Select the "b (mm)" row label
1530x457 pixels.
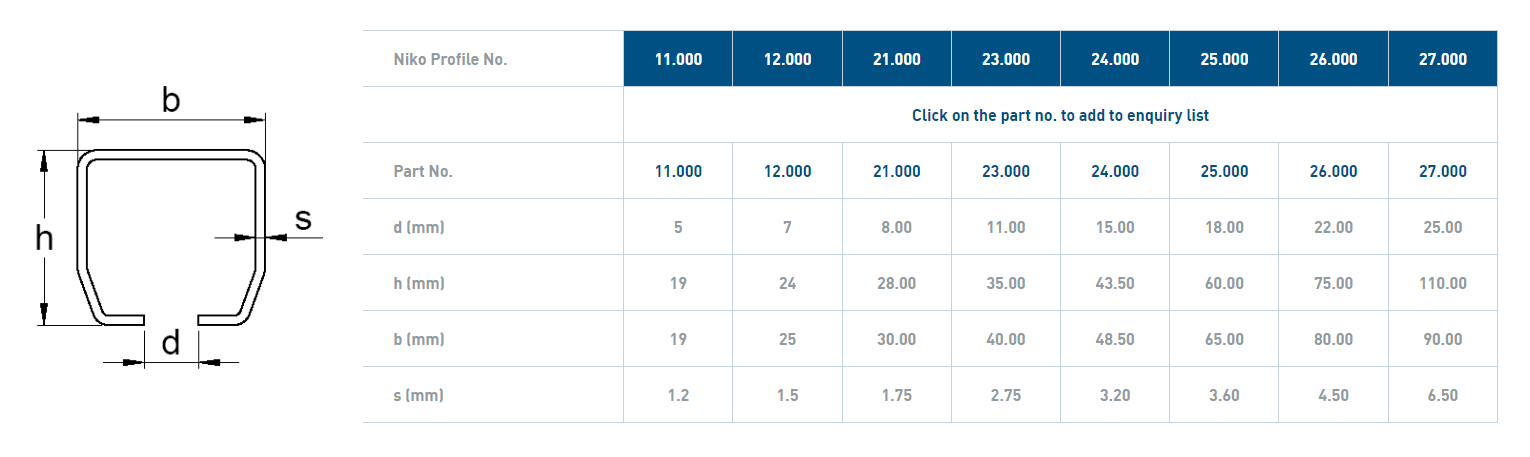click(x=419, y=339)
